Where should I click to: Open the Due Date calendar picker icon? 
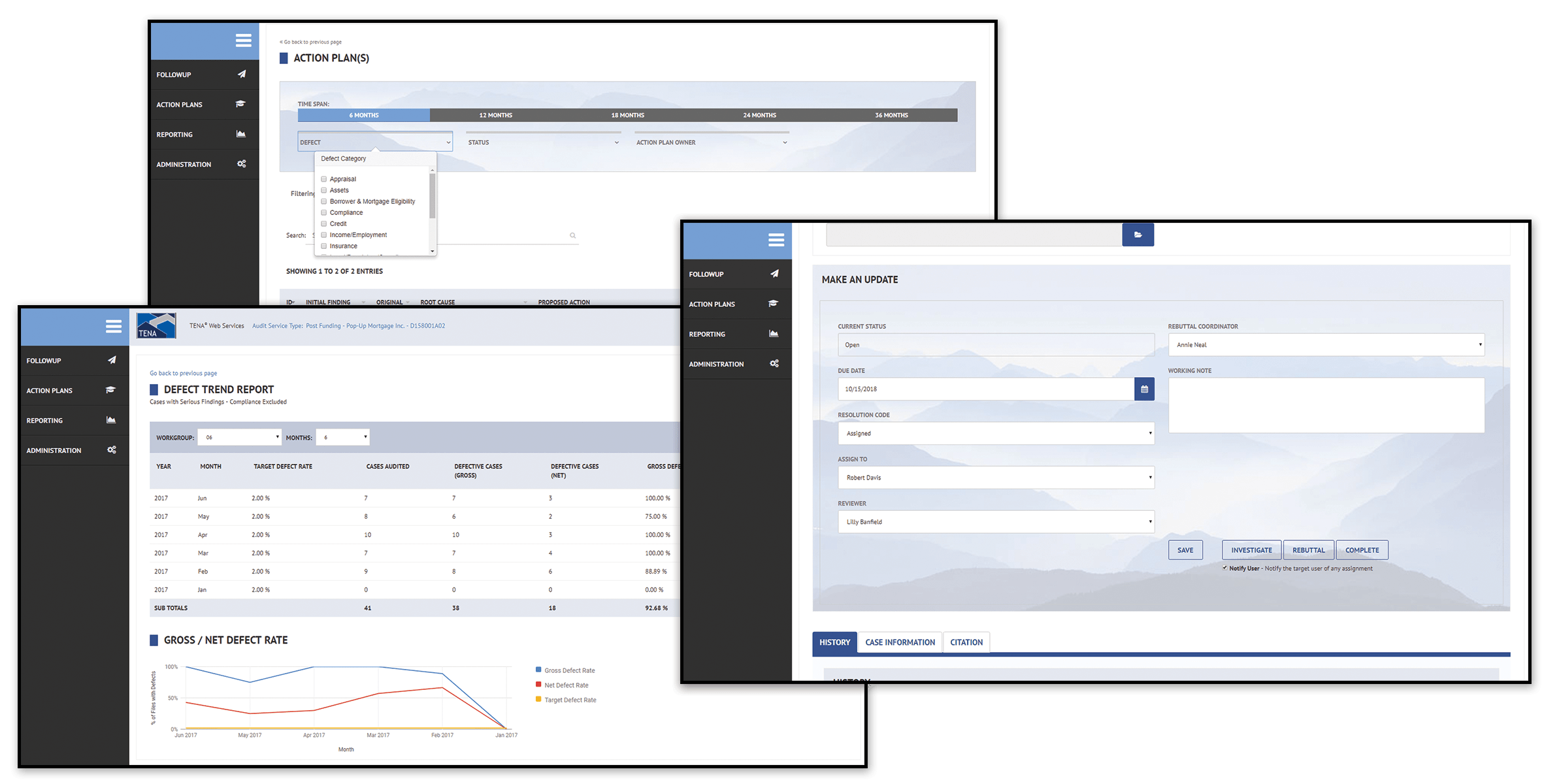1145,389
